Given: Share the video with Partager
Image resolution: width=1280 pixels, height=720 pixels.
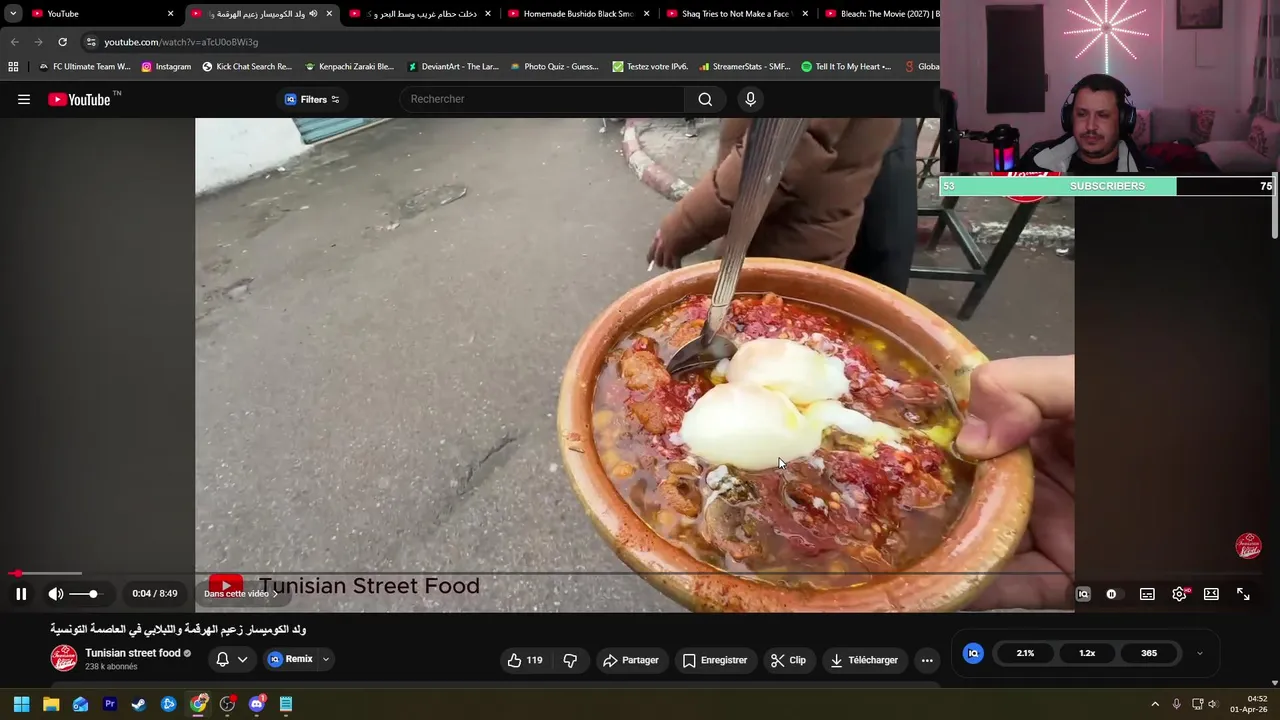Looking at the screenshot, I should [x=630, y=660].
